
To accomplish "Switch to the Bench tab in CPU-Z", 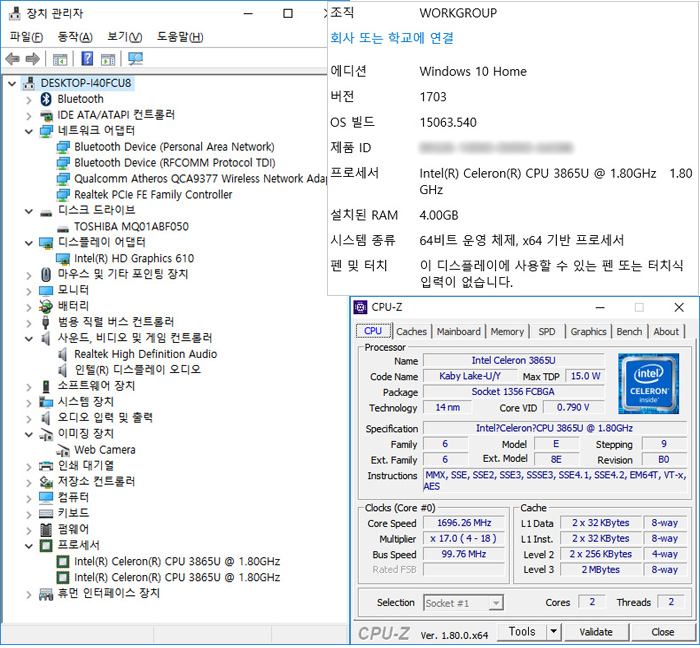I will pos(629,332).
